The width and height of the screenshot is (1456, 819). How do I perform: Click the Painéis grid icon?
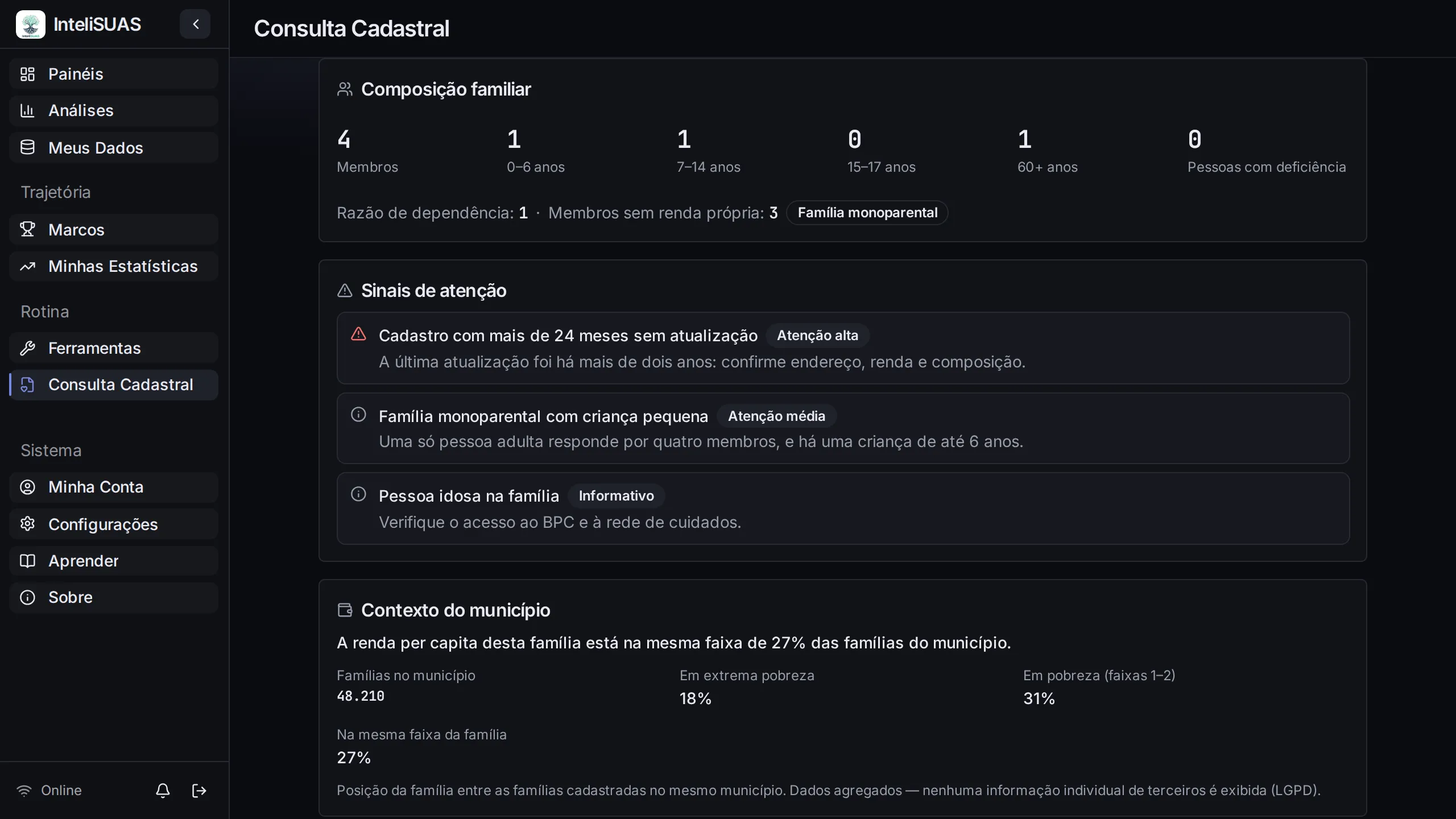point(27,74)
